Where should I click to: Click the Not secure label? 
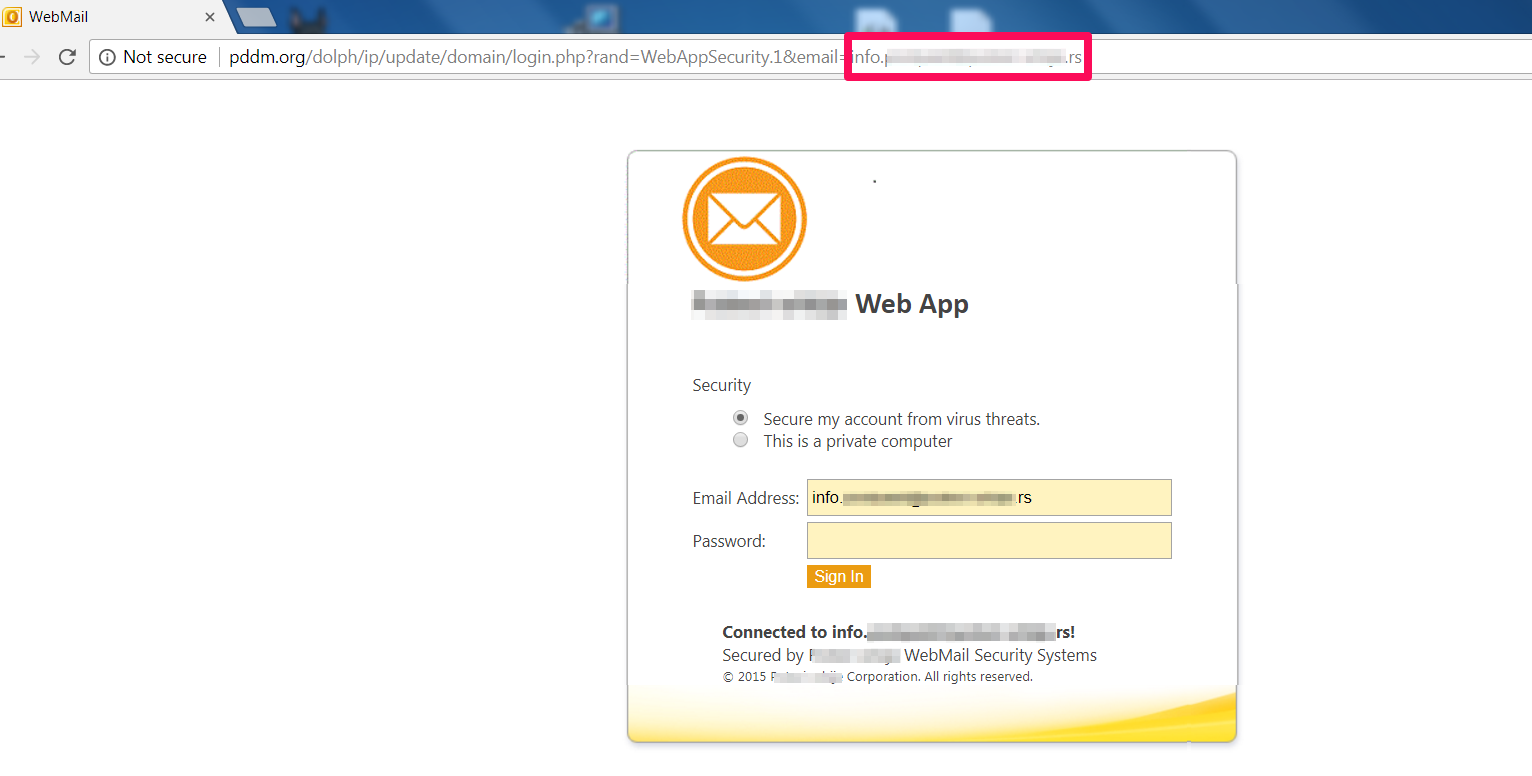(x=166, y=57)
